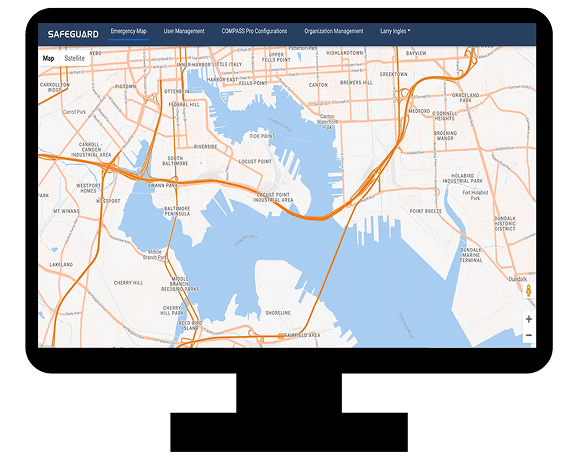Click the SAFEGUARD logo
Viewport: 570px width, 458px height.
[x=73, y=34]
